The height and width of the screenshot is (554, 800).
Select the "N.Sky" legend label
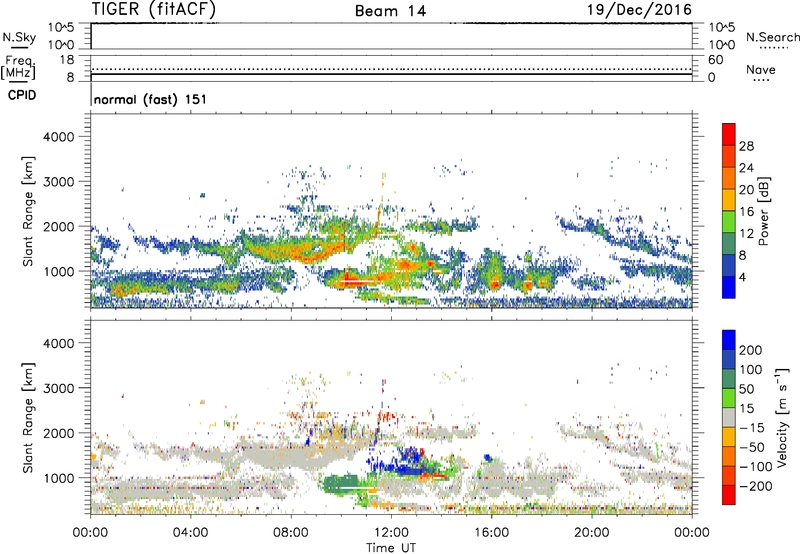(19, 37)
